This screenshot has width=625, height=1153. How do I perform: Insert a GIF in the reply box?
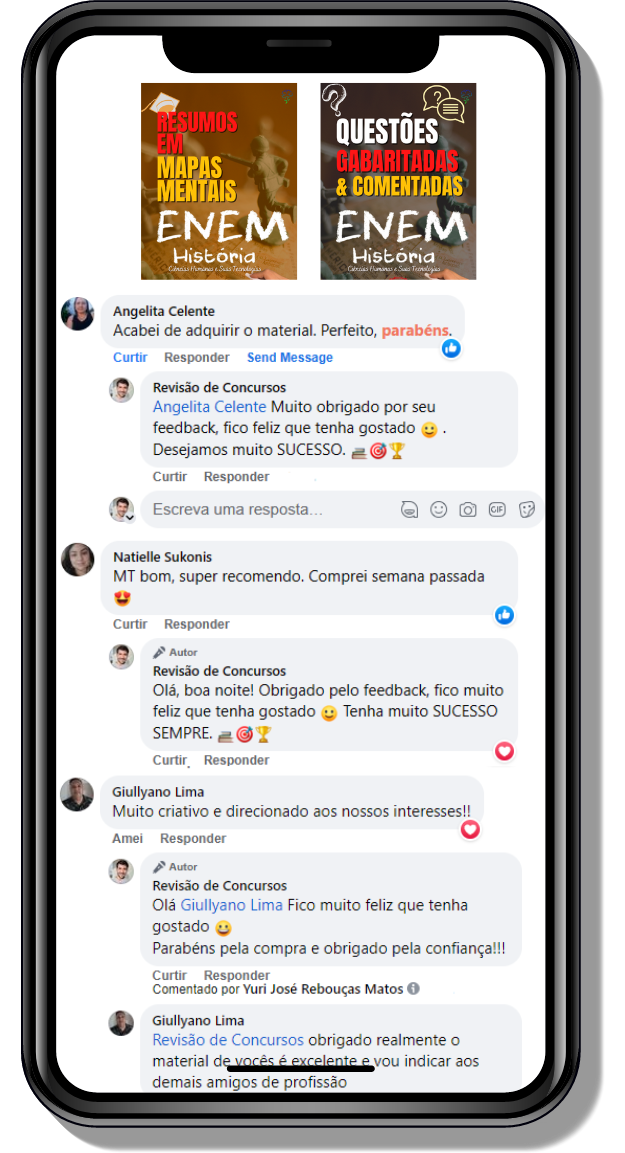click(497, 509)
